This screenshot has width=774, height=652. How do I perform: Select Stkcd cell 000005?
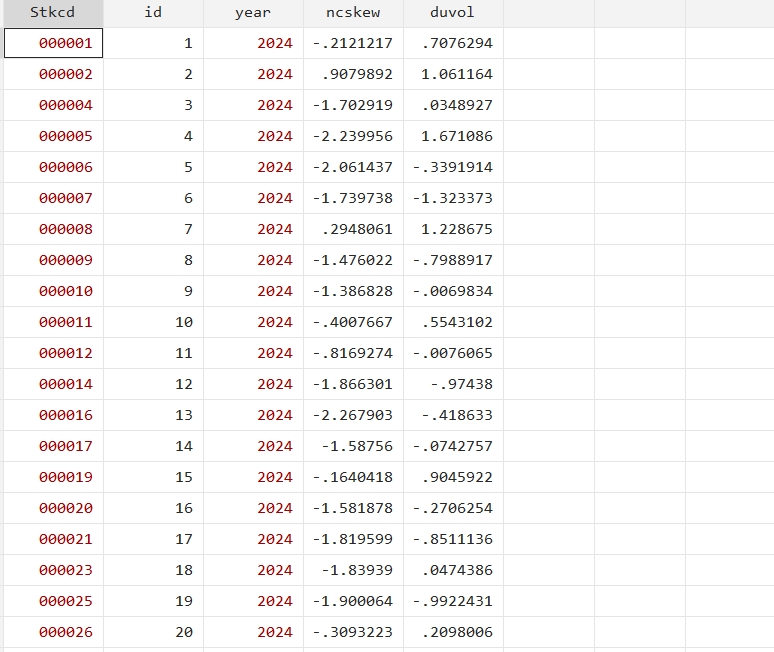(x=53, y=136)
